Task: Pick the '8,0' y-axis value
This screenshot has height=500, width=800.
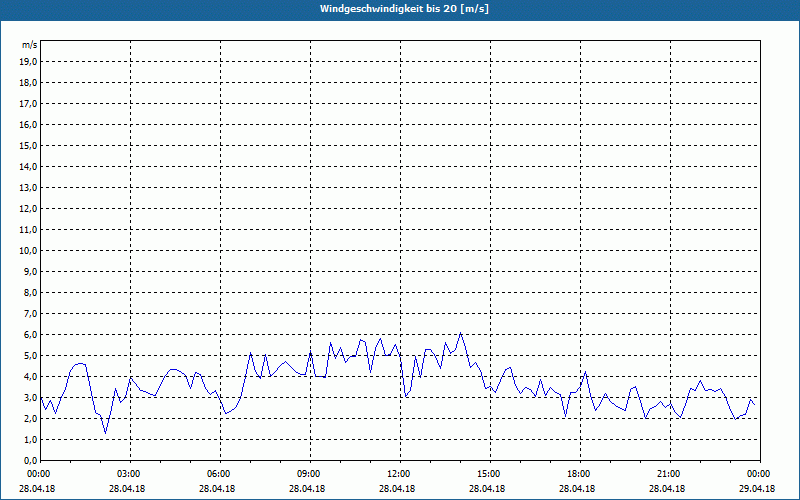Action: click(31, 293)
